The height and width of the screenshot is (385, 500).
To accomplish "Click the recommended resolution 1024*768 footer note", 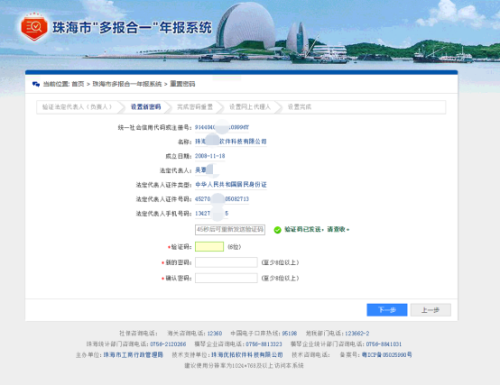I will 244,366.
